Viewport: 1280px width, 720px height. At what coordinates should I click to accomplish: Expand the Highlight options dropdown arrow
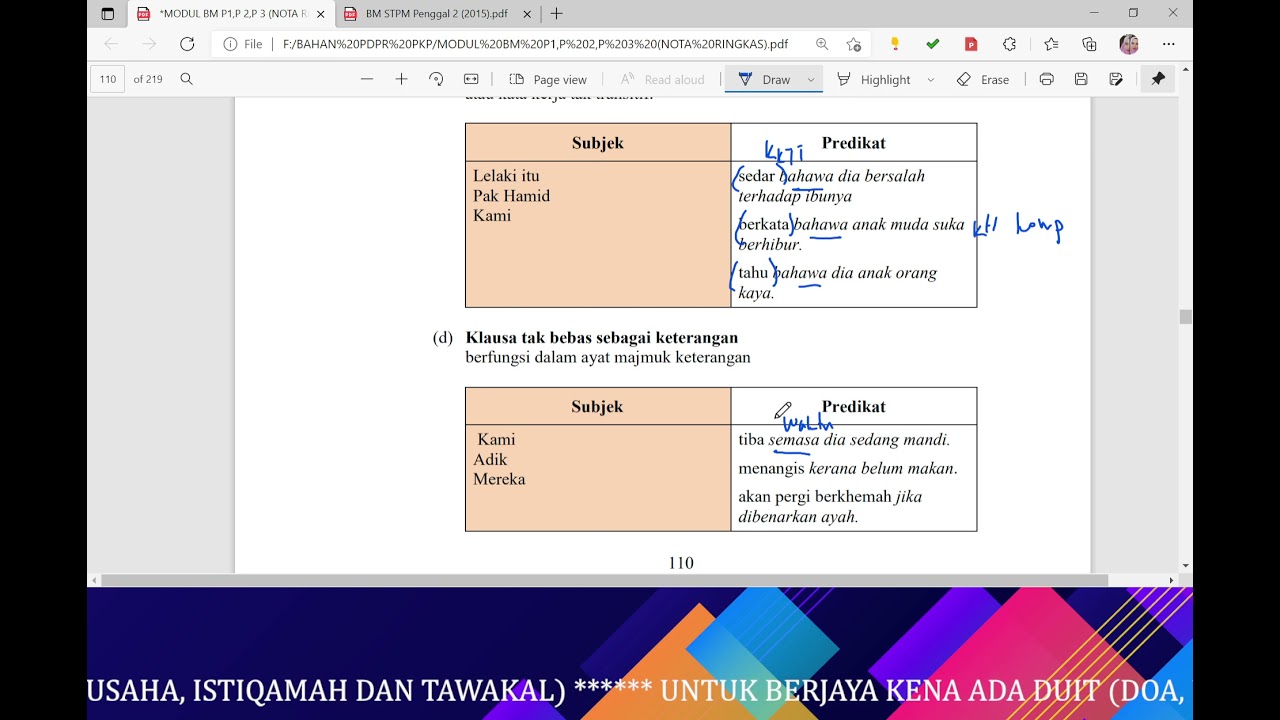[930, 80]
